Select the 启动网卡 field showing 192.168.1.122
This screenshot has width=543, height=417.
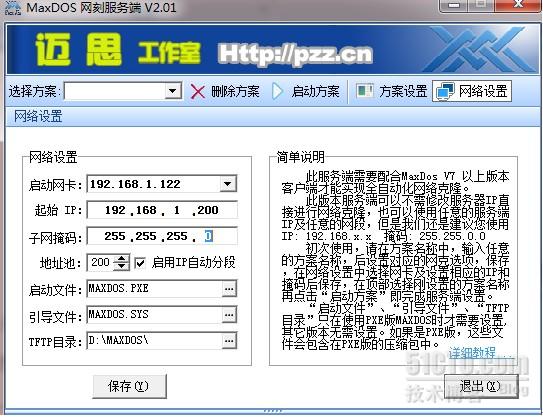point(154,184)
